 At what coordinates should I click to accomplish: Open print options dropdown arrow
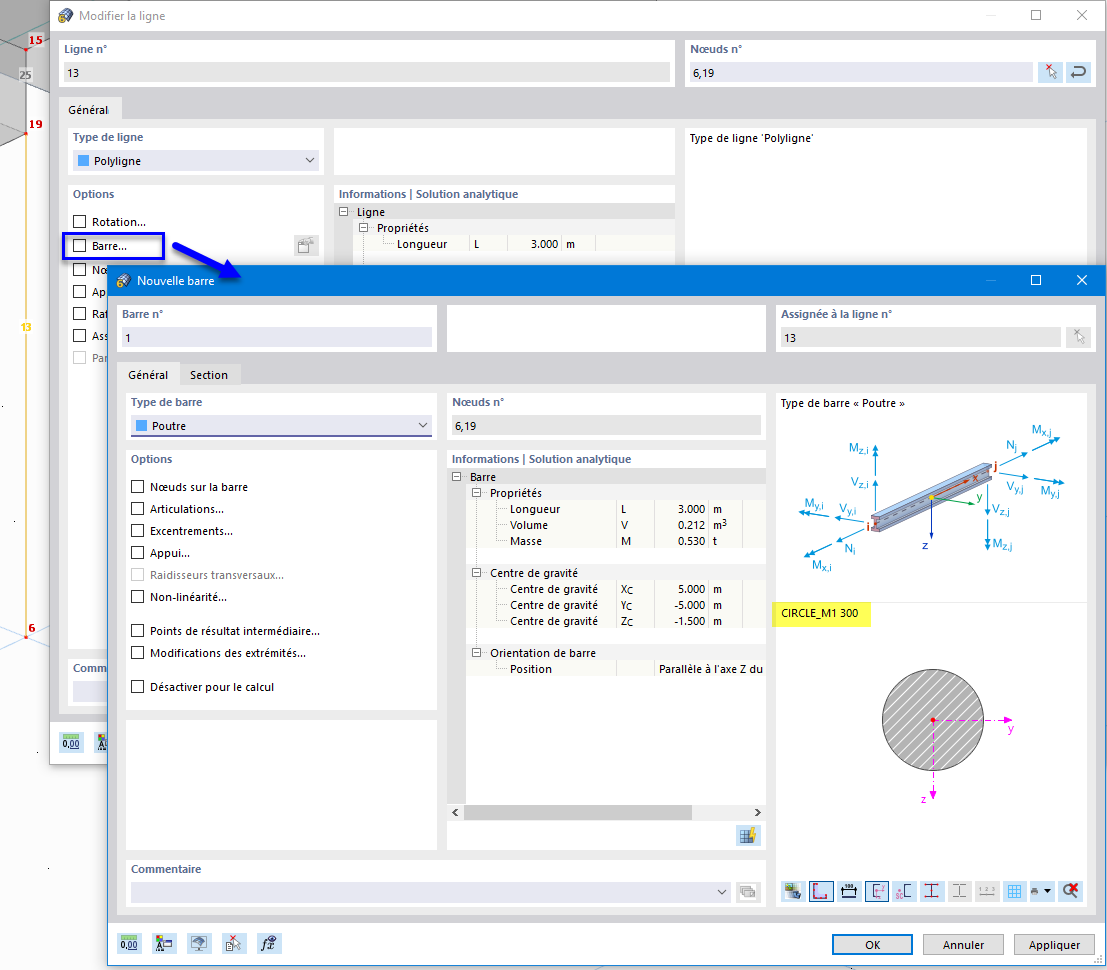click(x=1048, y=891)
